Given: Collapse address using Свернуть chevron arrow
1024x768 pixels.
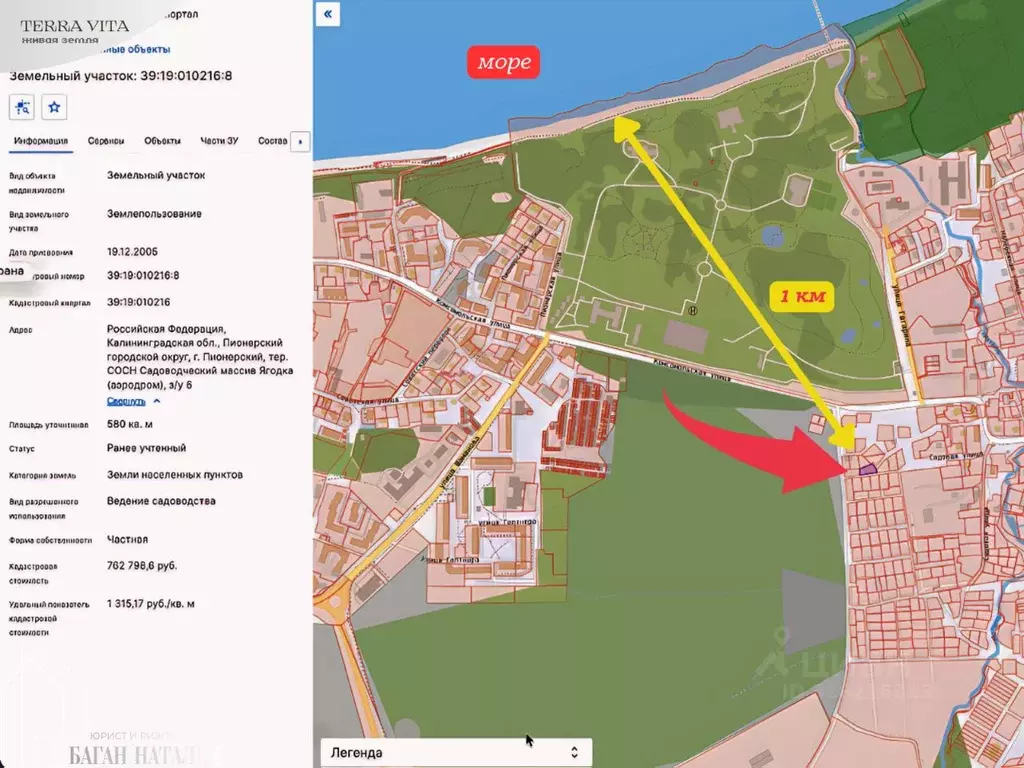Looking at the screenshot, I should (x=157, y=401).
